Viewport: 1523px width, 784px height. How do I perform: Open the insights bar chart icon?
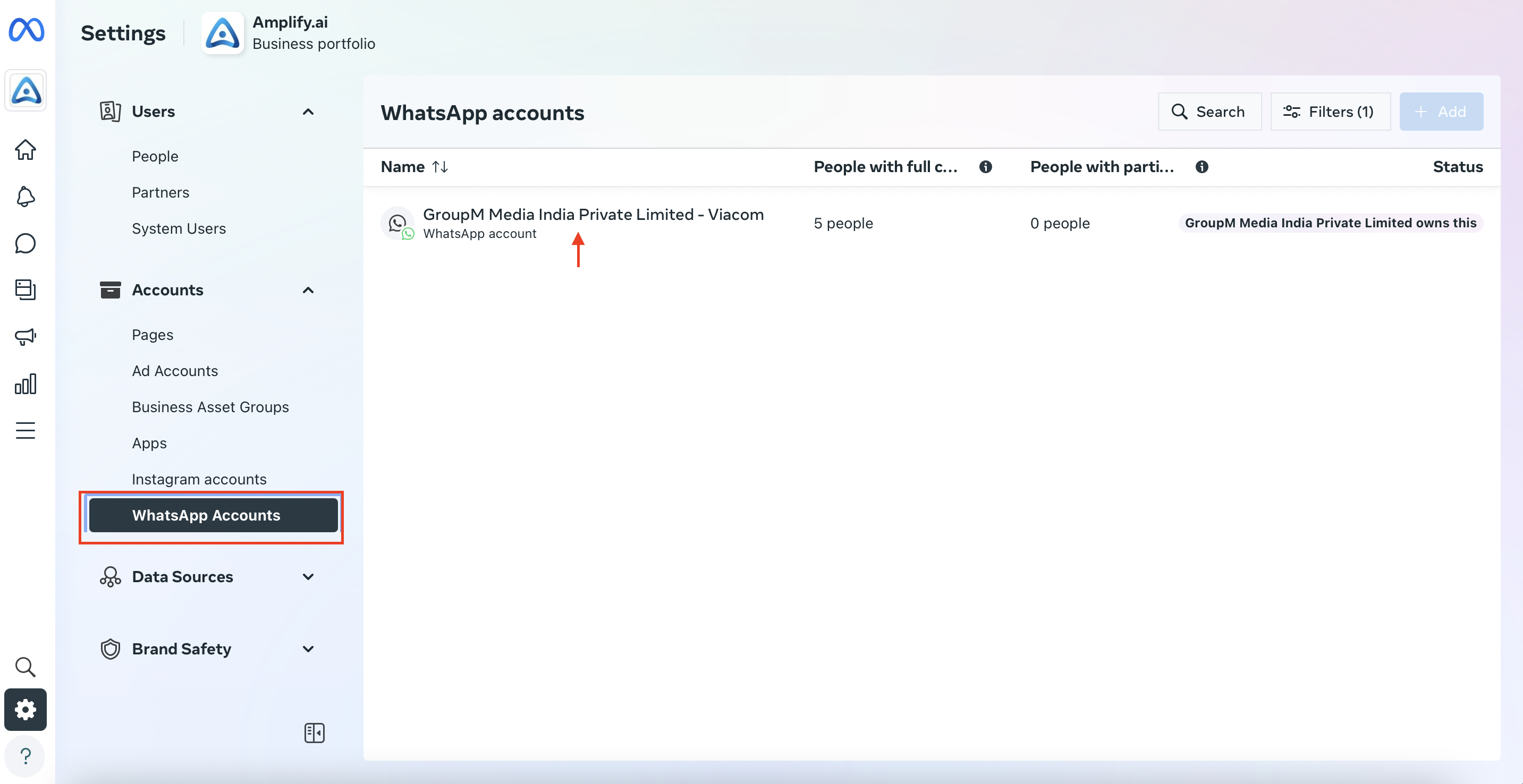click(x=26, y=384)
